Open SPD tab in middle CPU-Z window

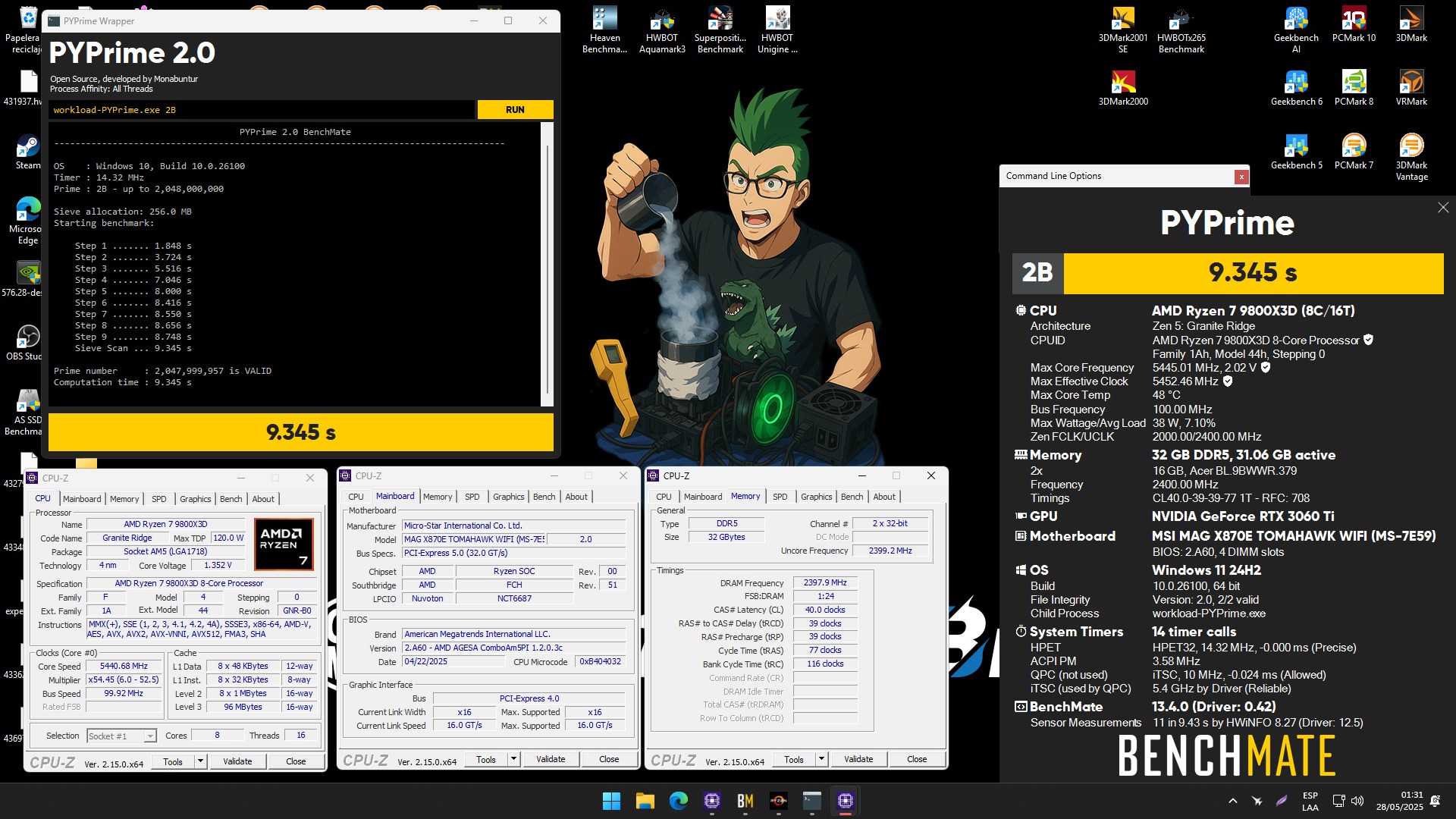point(472,497)
